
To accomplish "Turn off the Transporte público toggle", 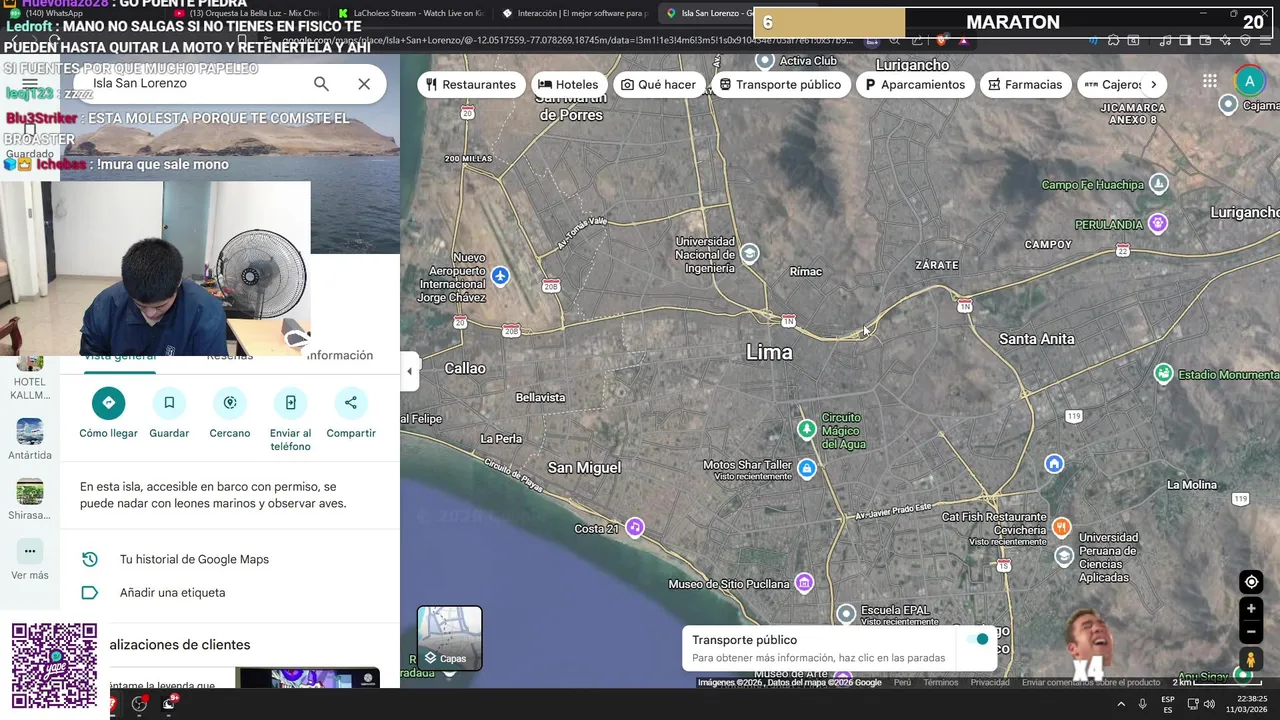I will click(977, 639).
